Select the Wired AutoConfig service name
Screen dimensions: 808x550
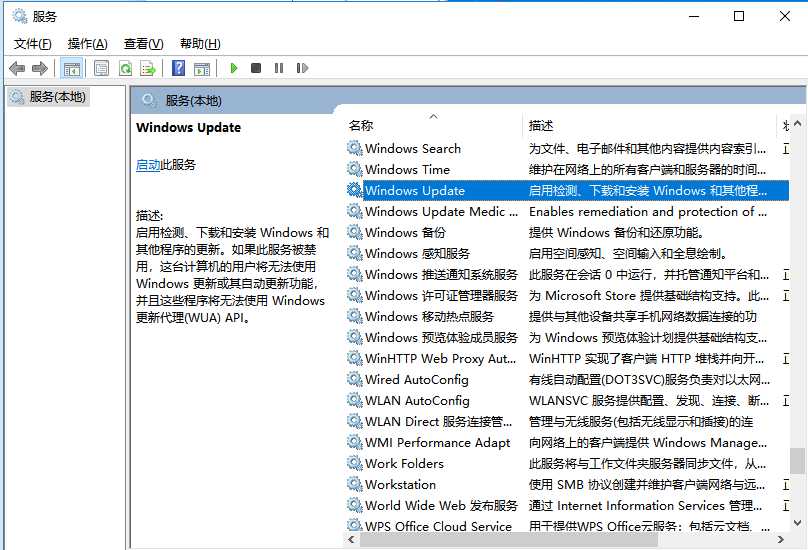tap(416, 380)
